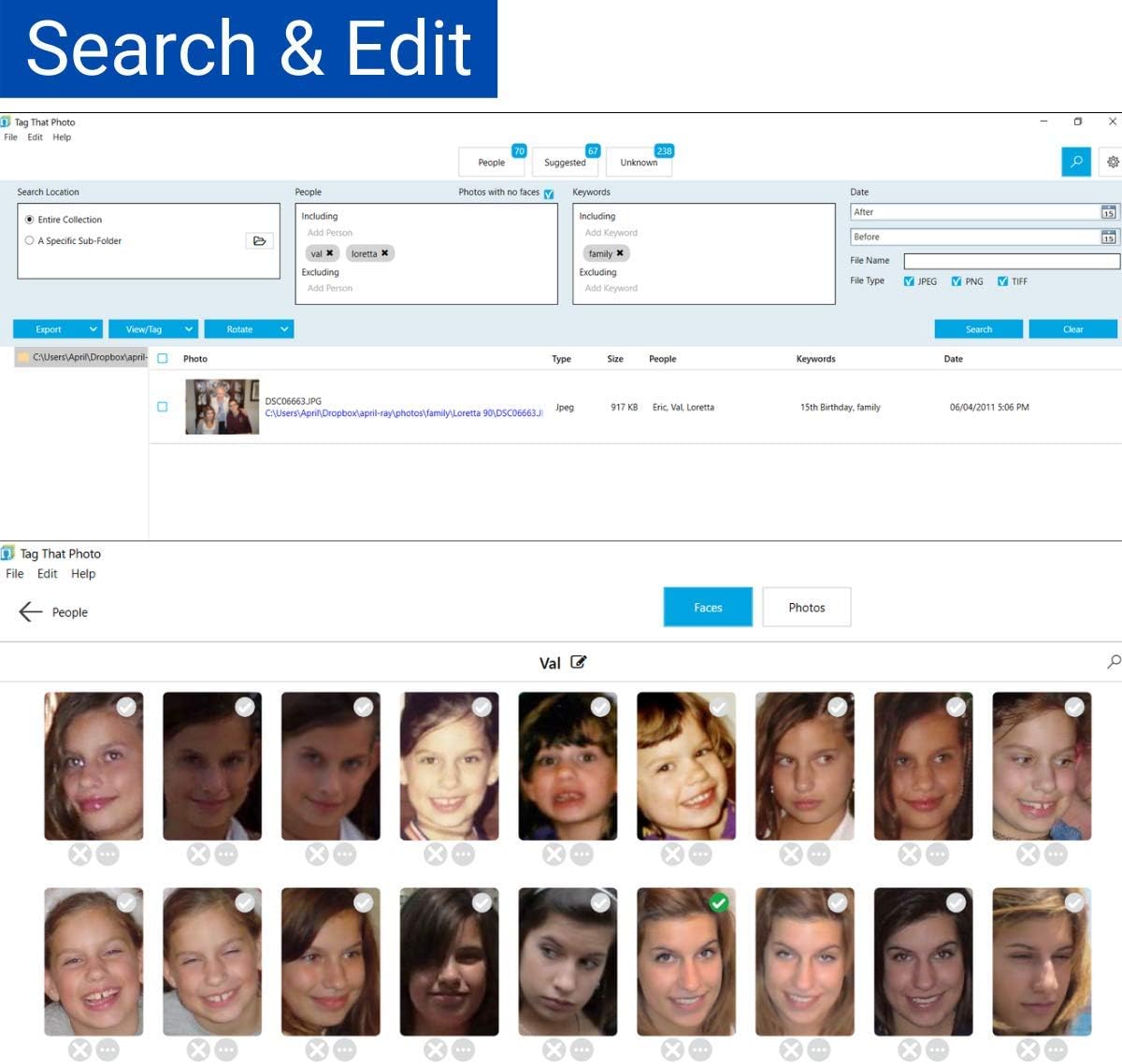The height and width of the screenshot is (1064, 1122).
Task: Open settings via the gear icon
Action: [1113, 162]
